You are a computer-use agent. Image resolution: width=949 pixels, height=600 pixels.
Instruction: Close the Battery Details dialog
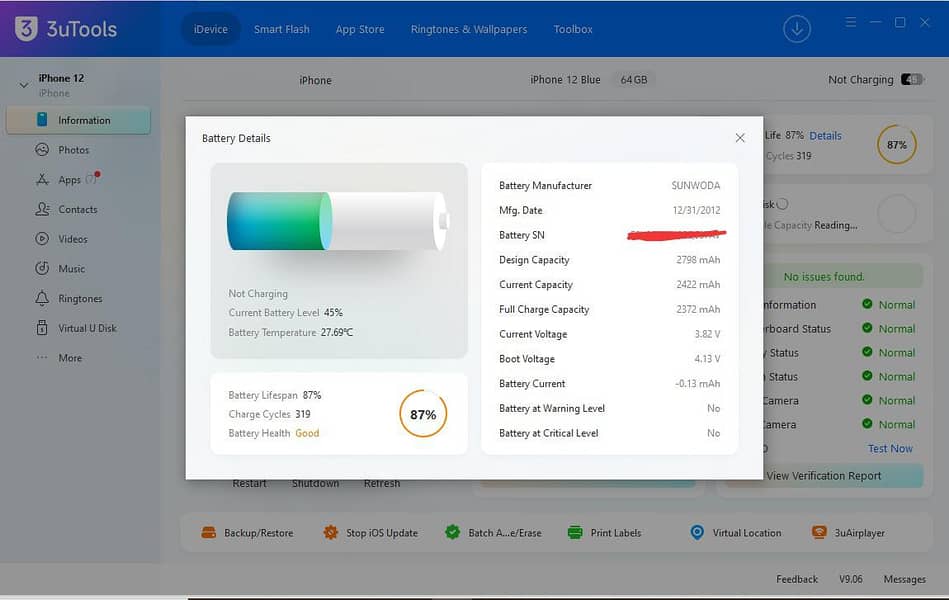740,138
